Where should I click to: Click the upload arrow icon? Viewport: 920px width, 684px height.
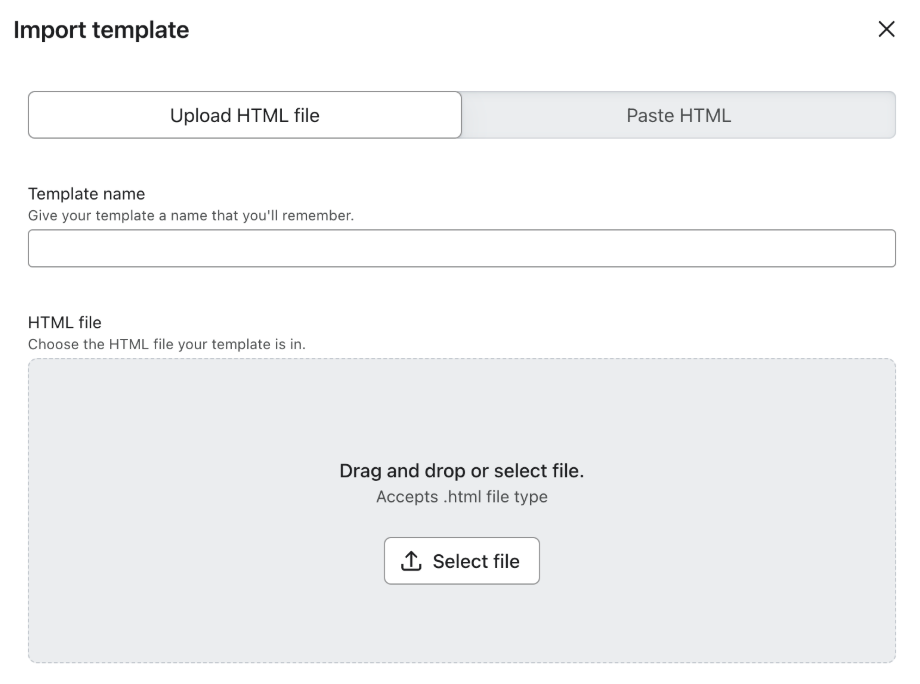(x=411, y=561)
